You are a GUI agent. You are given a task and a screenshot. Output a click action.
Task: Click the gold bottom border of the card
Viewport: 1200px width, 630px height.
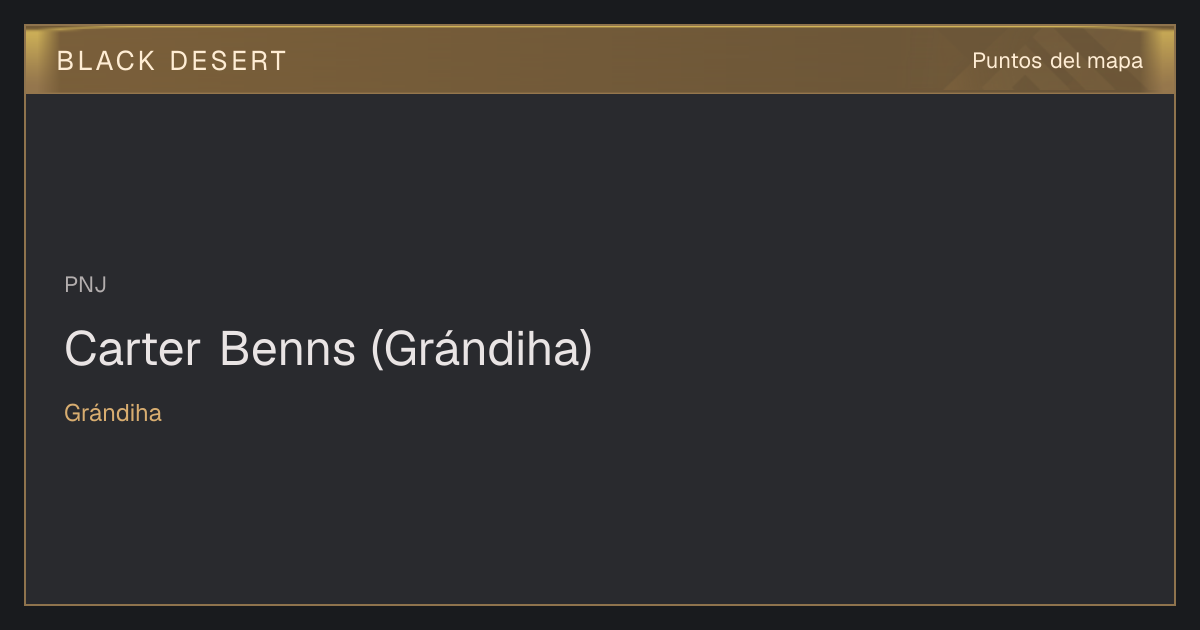coord(600,604)
